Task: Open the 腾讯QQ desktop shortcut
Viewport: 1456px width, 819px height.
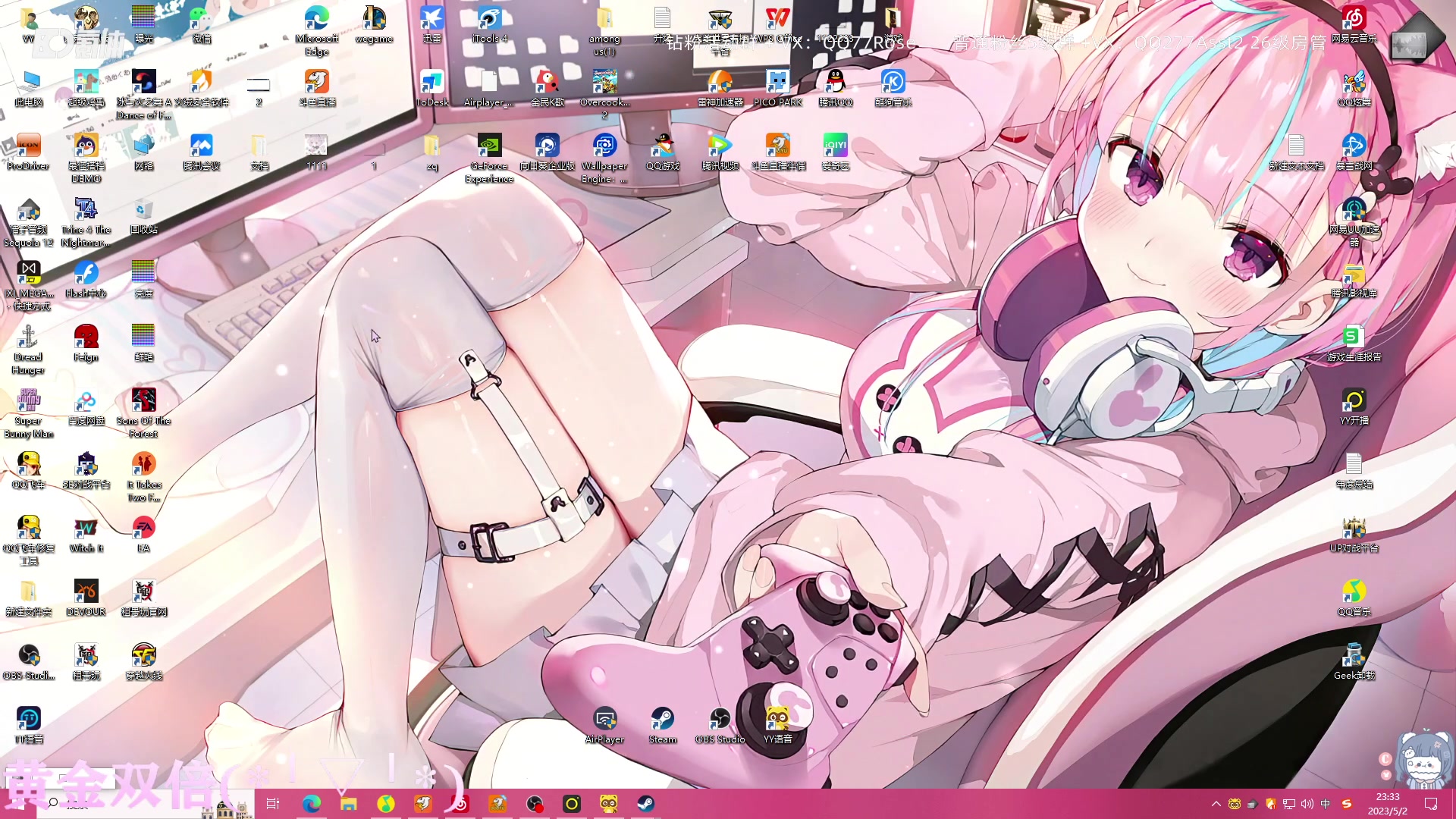Action: (x=835, y=88)
